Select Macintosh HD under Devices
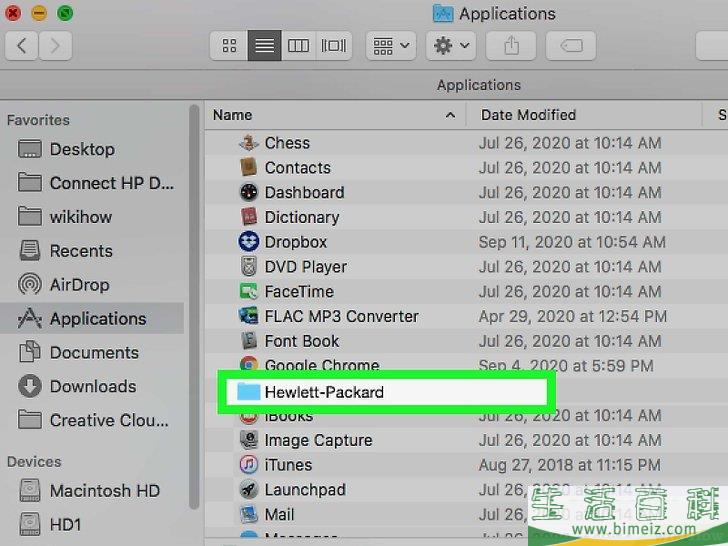The height and width of the screenshot is (546, 728). point(105,491)
